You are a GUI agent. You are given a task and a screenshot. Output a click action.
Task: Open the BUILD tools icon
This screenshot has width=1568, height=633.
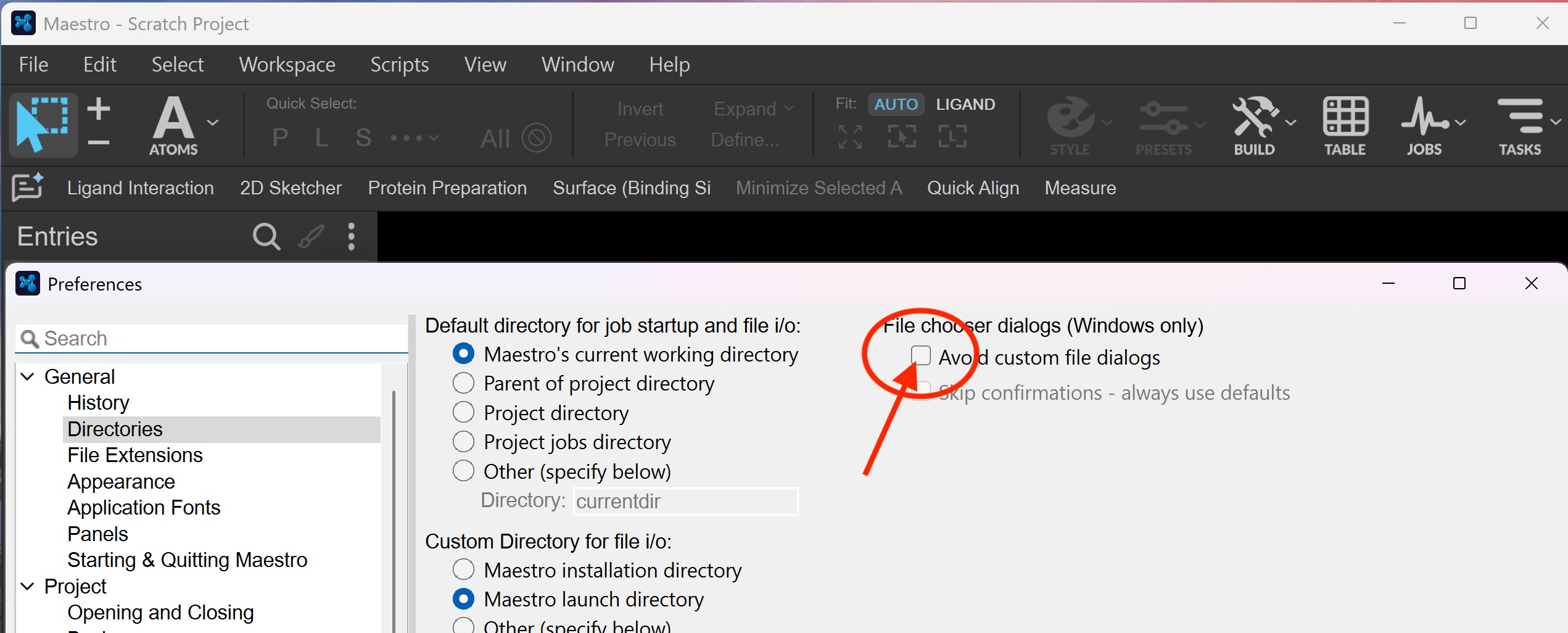point(1254,125)
